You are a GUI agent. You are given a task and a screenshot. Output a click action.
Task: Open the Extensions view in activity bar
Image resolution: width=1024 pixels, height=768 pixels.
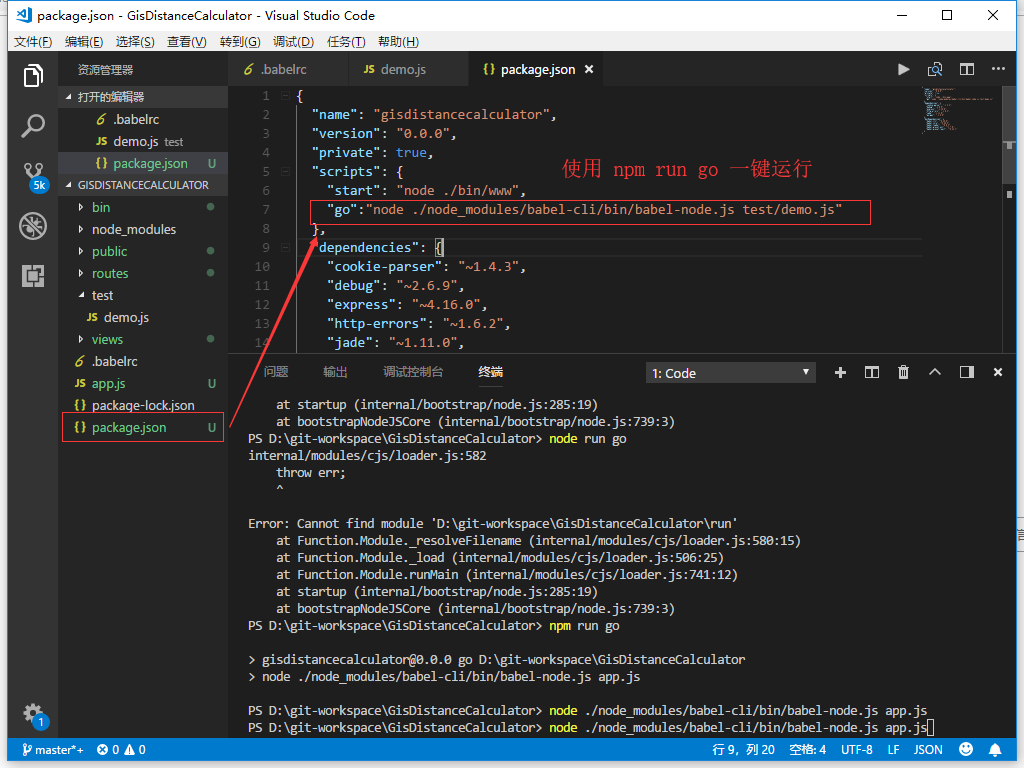point(33,276)
